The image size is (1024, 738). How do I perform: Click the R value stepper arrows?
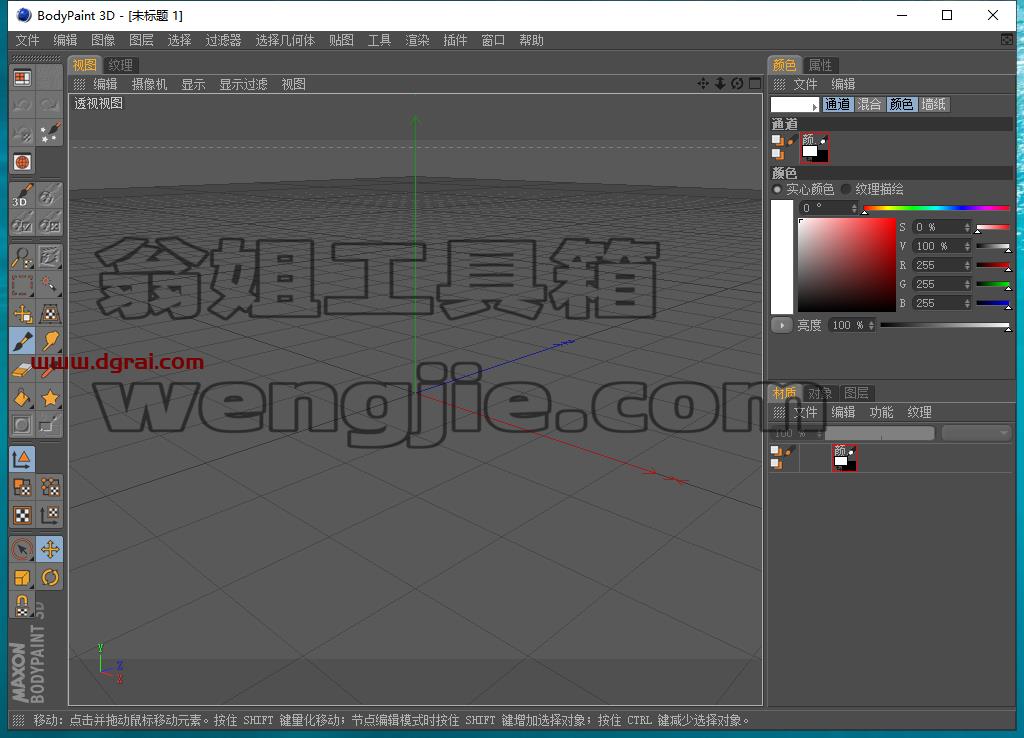tap(967, 265)
